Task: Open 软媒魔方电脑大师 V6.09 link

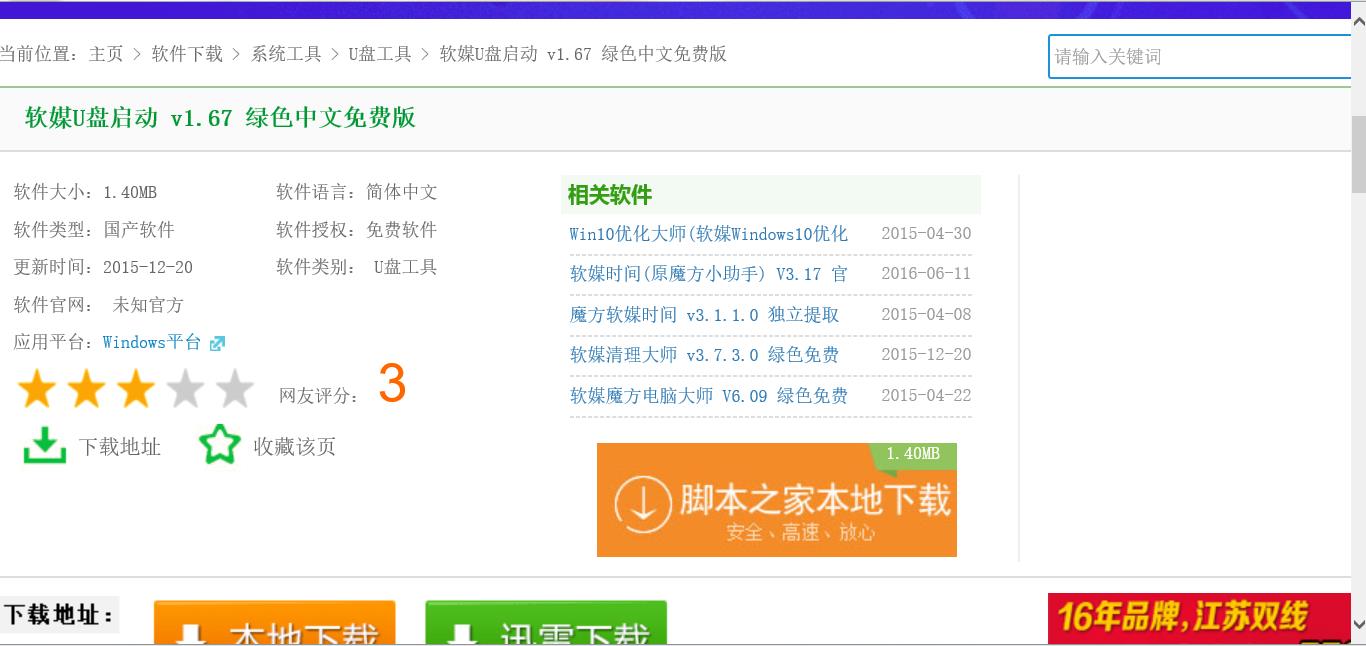Action: [x=709, y=396]
